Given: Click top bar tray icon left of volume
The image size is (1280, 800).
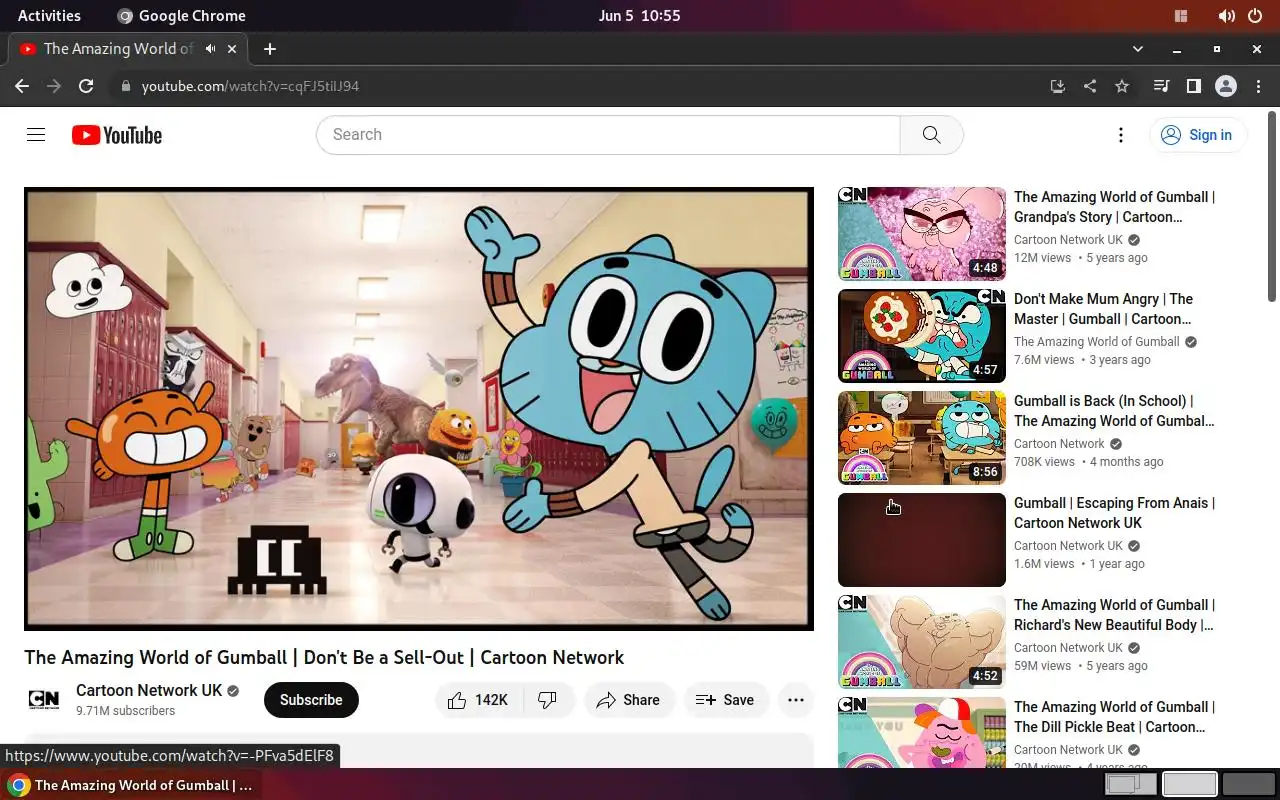Looking at the screenshot, I should click(1181, 16).
